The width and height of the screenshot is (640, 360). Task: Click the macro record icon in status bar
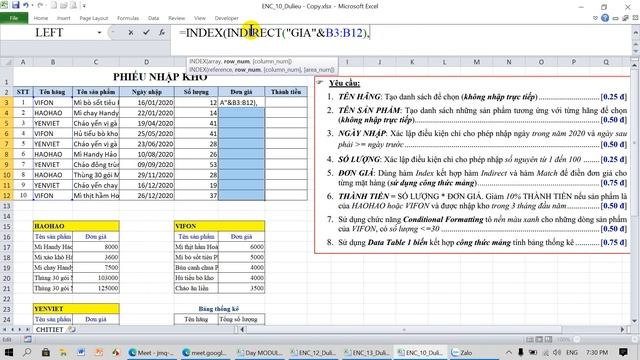tap(27, 340)
